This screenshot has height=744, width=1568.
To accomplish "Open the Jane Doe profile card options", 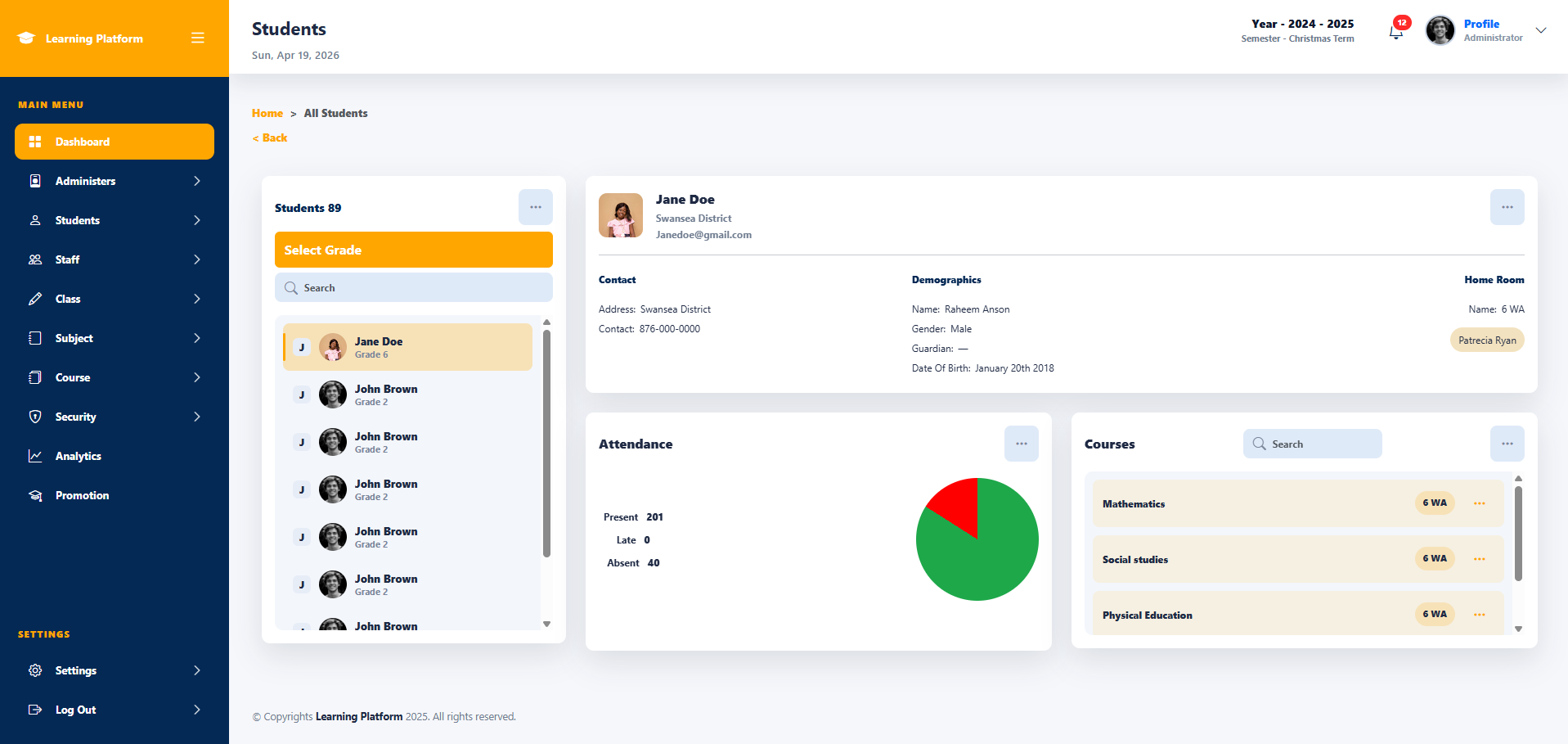I will (1507, 207).
